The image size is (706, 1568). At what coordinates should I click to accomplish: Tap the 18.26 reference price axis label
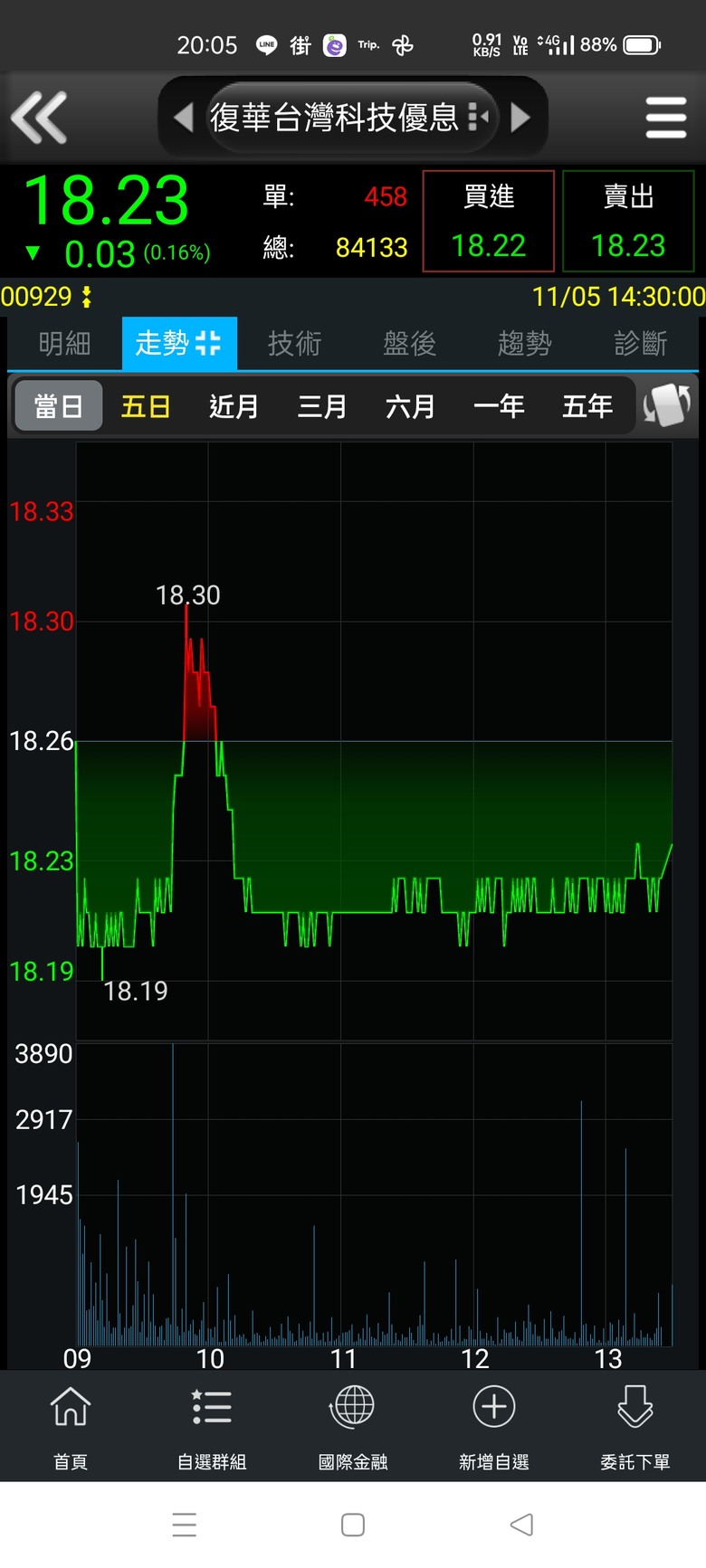click(41, 741)
